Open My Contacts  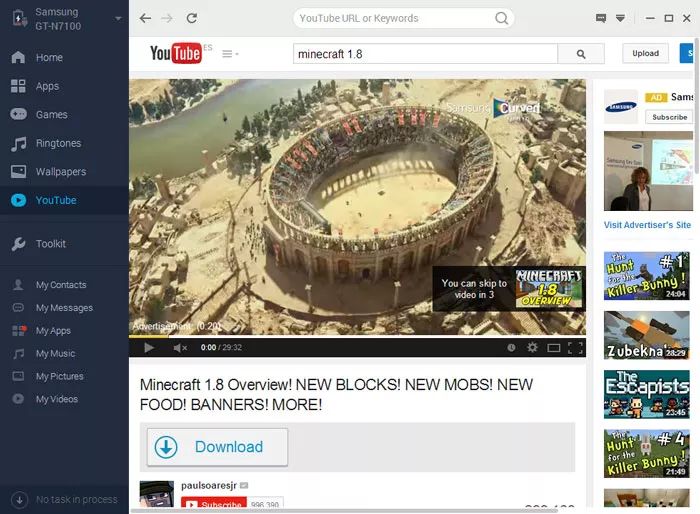(x=64, y=285)
